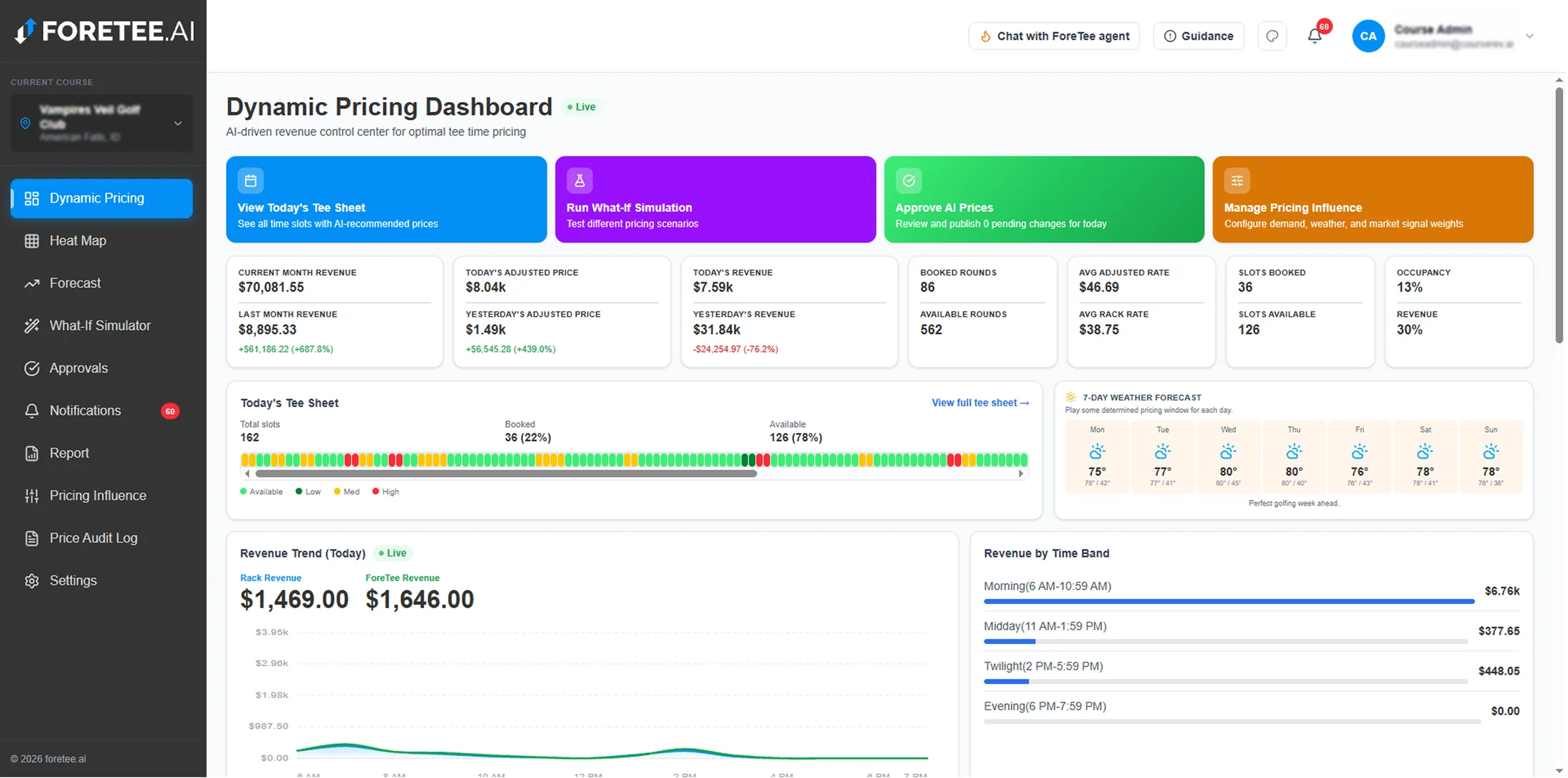
Task: Click the tee sheet horizontal scrollbar
Action: [x=506, y=474]
